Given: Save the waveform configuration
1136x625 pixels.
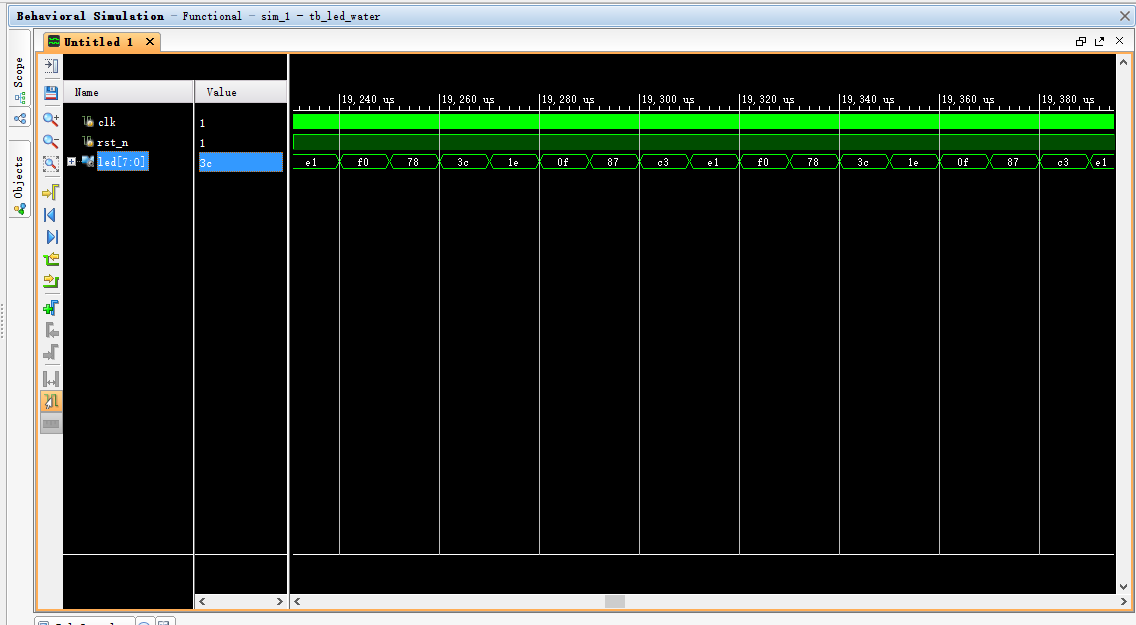Looking at the screenshot, I should click(51, 93).
